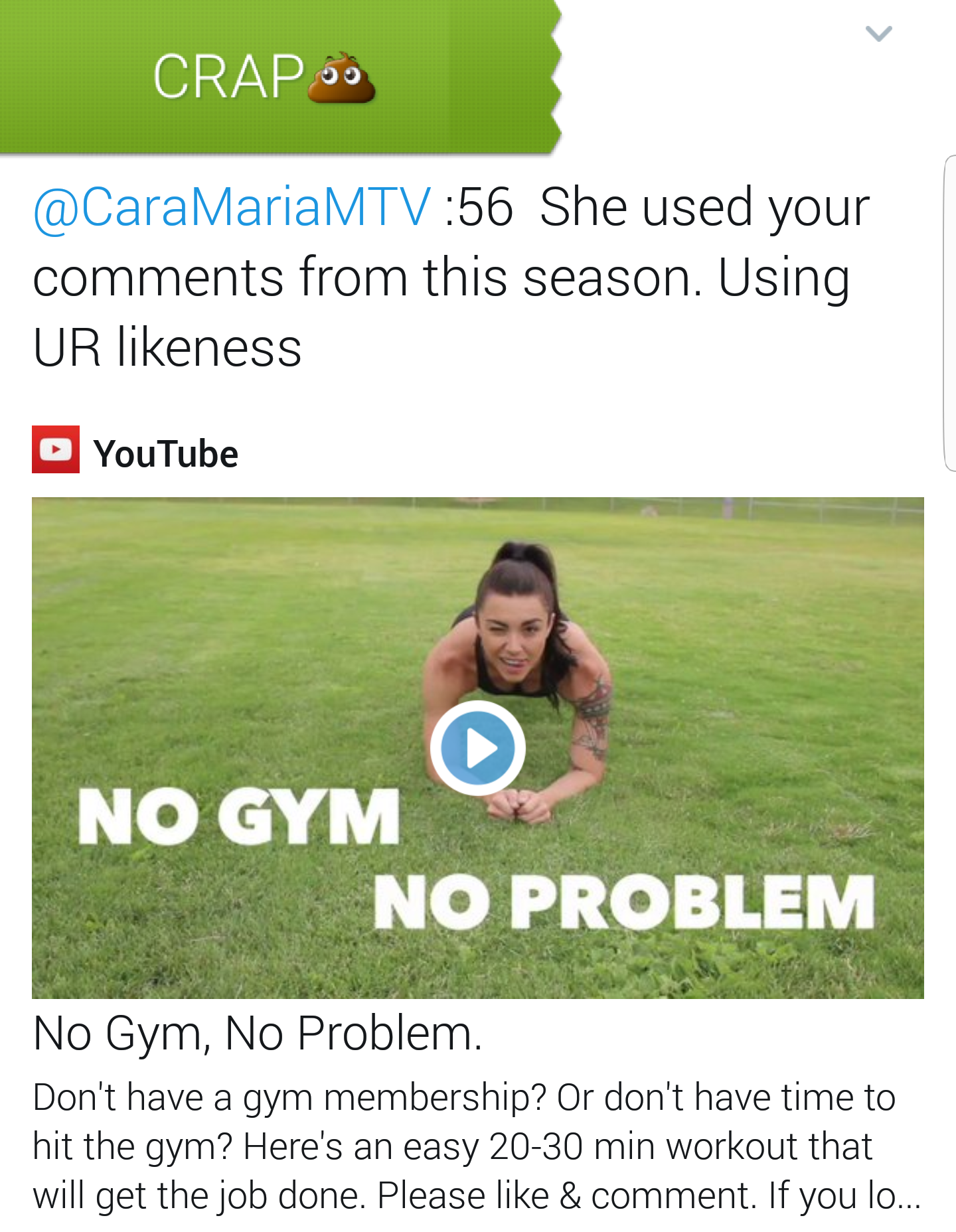Click the CRAP word in the banner
Image resolution: width=956 pixels, height=1232 pixels.
point(229,77)
